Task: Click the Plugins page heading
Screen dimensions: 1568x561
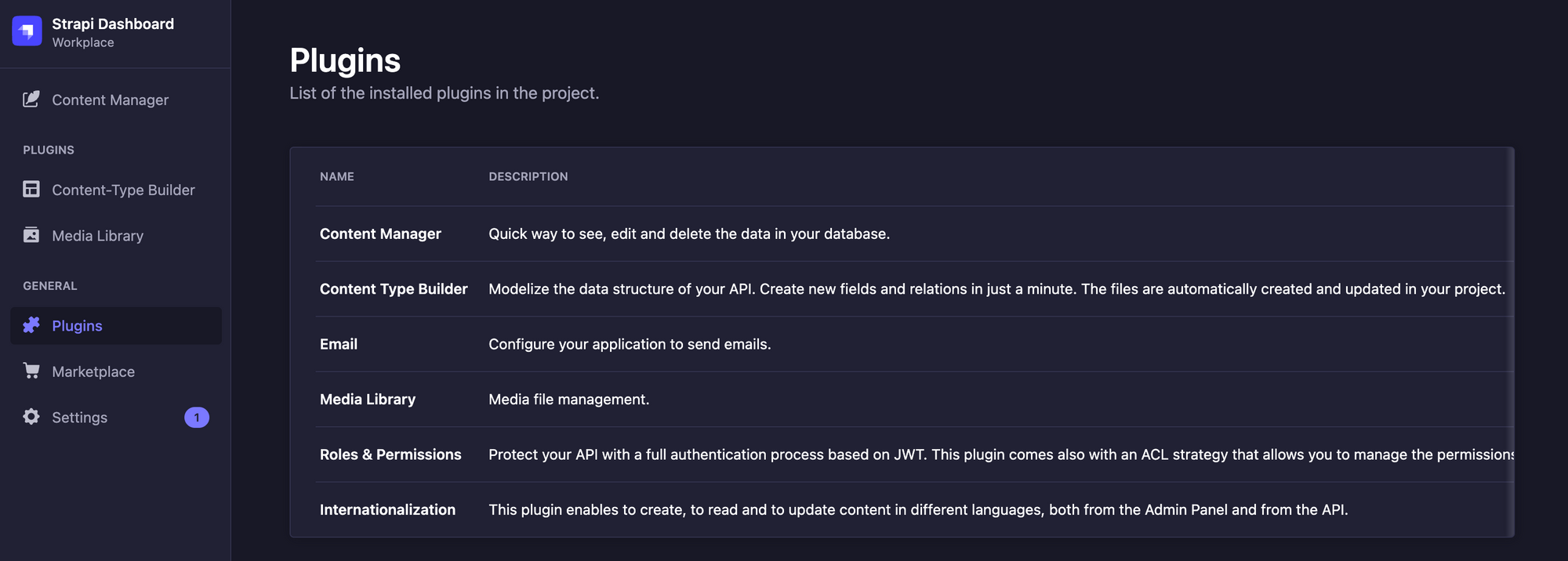Action: [345, 60]
